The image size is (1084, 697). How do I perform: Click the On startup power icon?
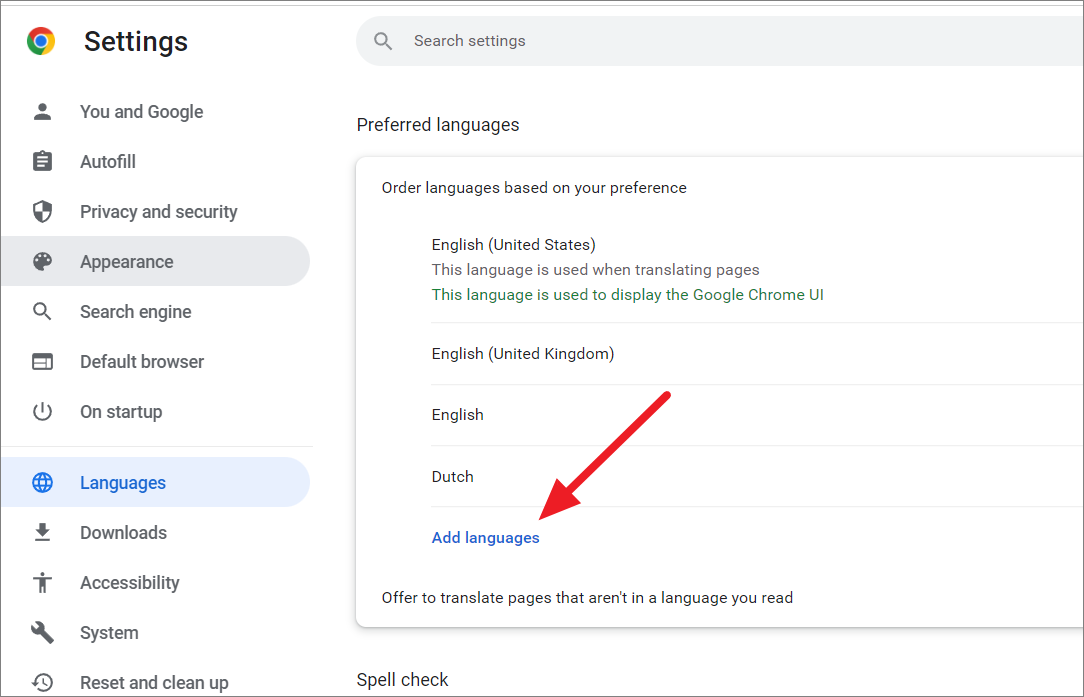[42, 411]
